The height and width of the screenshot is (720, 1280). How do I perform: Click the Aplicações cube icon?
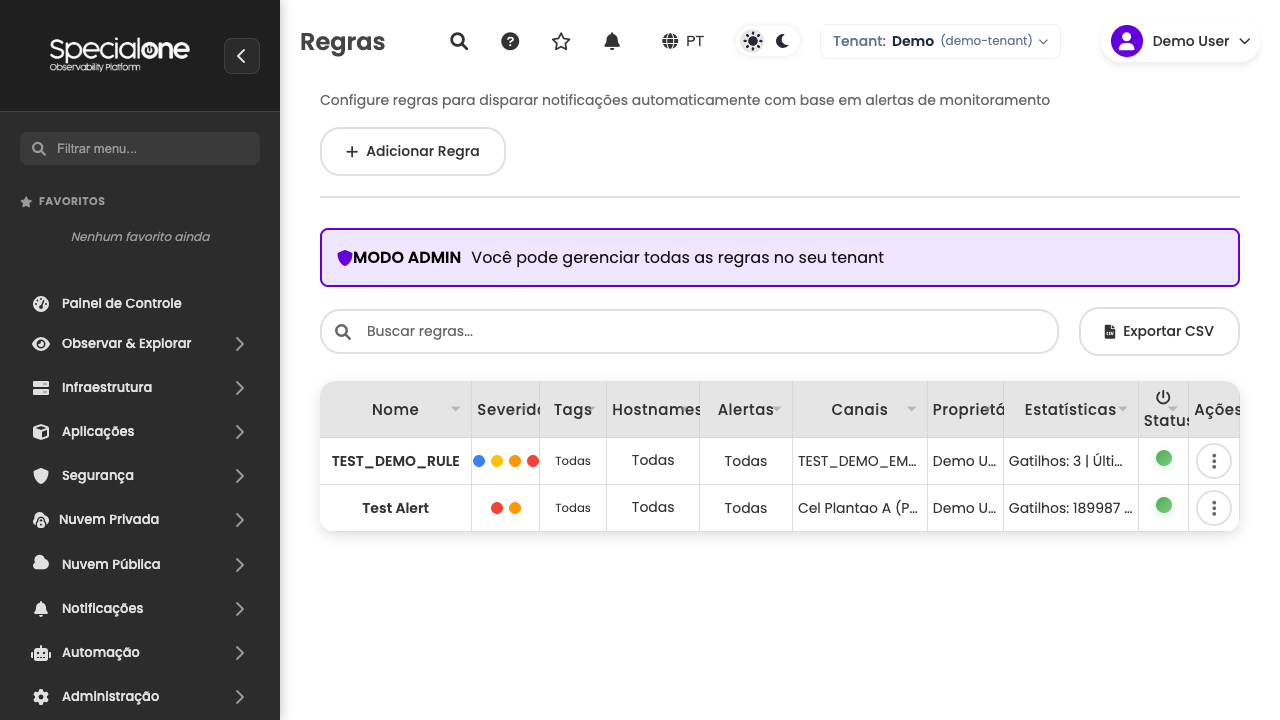pos(41,431)
